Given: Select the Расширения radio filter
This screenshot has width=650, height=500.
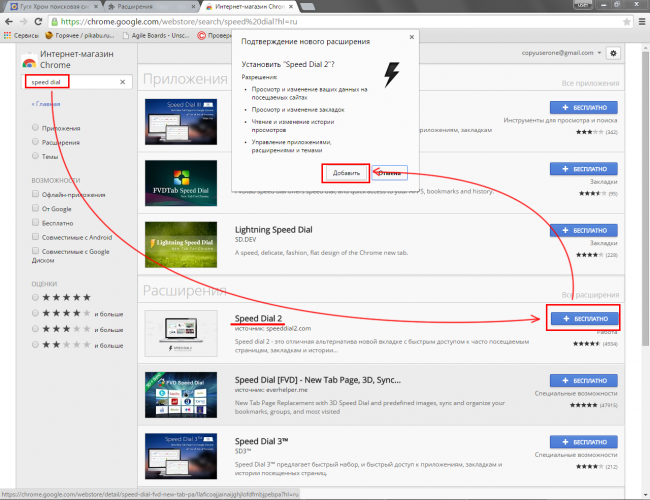Looking at the screenshot, I should coord(35,142).
